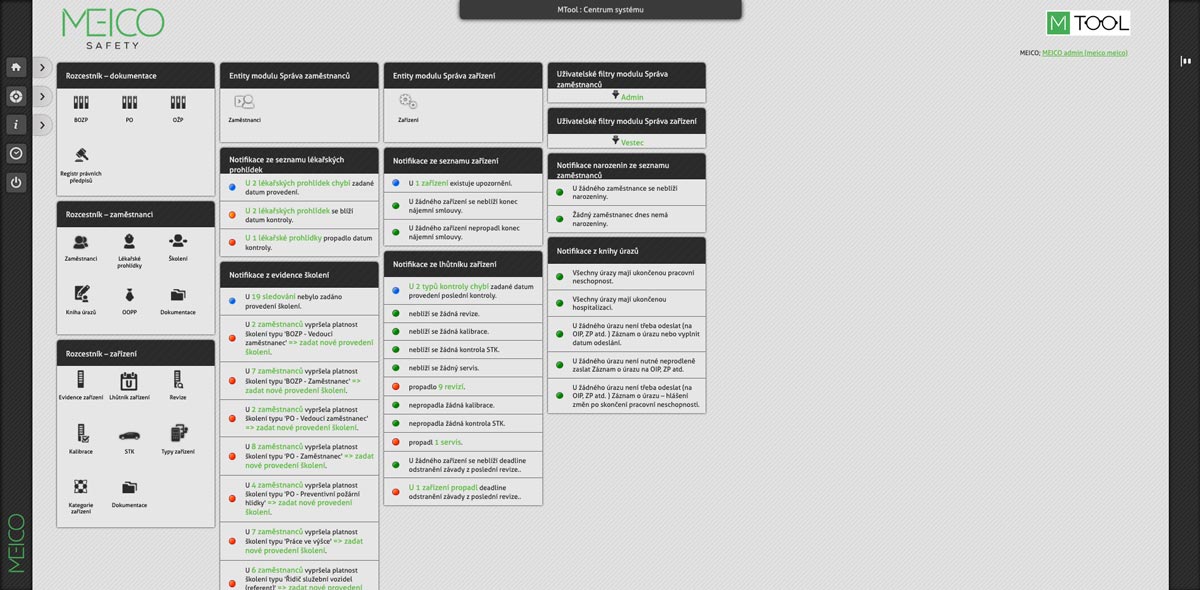1200x590 pixels.
Task: Open the Lhůtník zařízení calendar icon
Action: (x=129, y=381)
